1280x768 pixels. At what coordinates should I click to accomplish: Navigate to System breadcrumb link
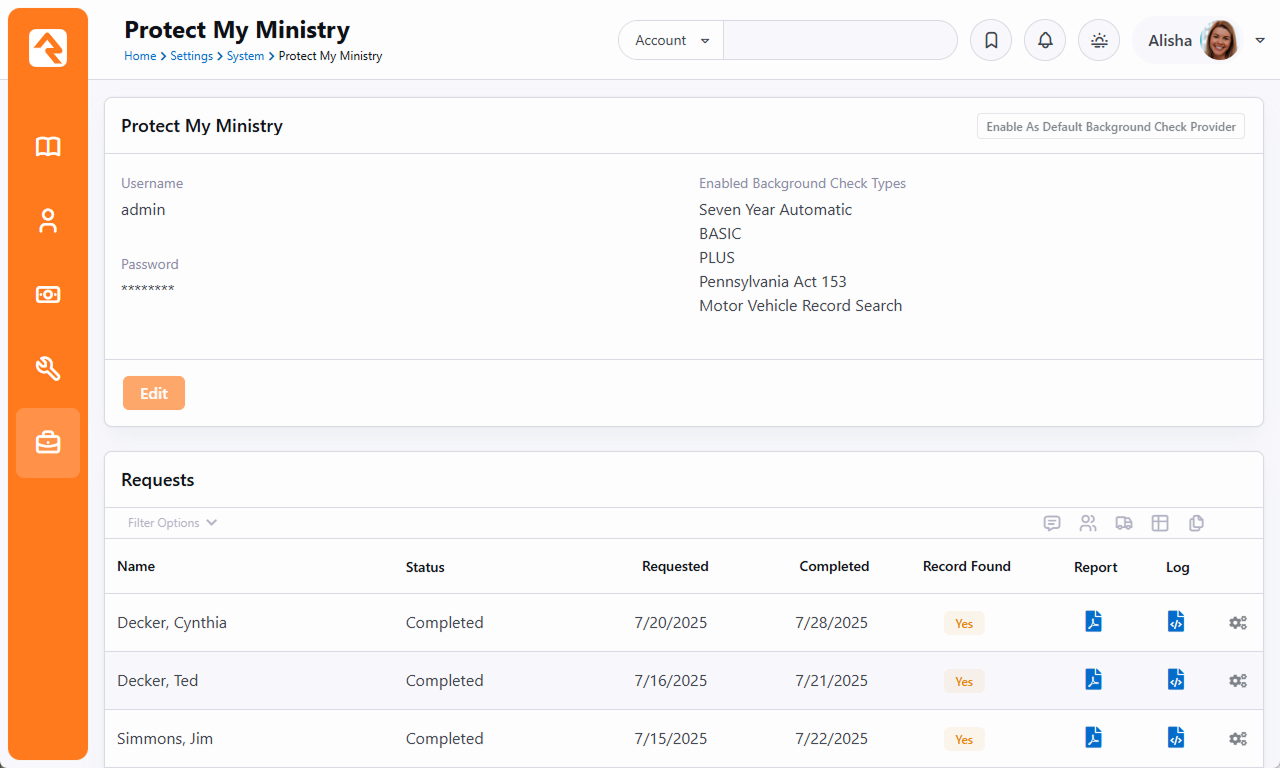pyautogui.click(x=245, y=56)
